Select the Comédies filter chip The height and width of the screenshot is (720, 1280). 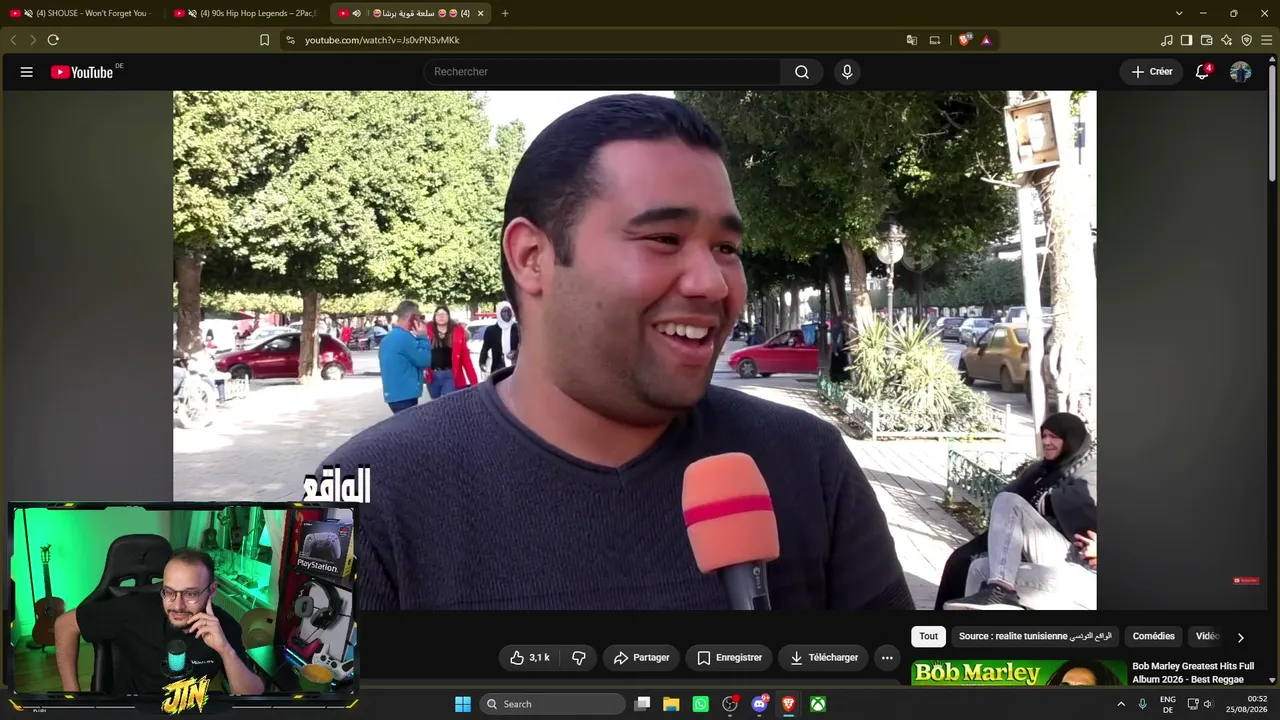[1153, 637]
